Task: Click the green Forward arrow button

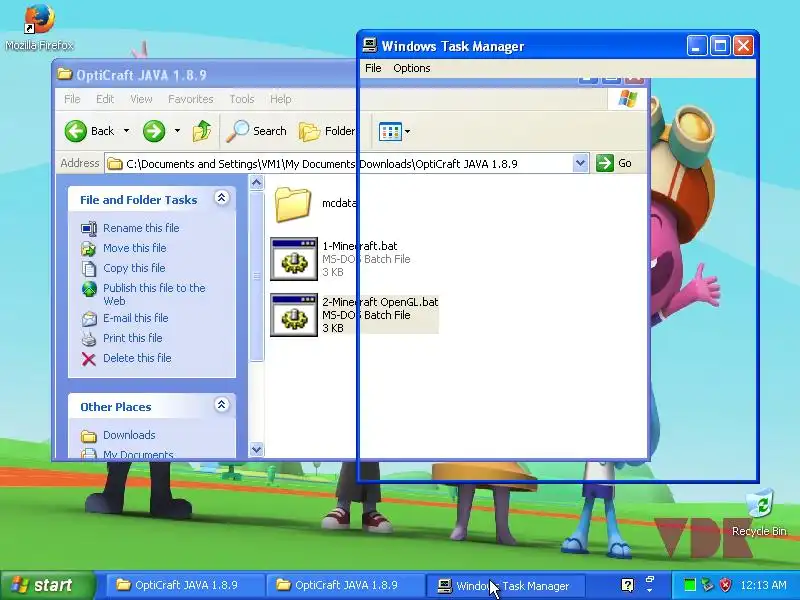Action: 154,131
